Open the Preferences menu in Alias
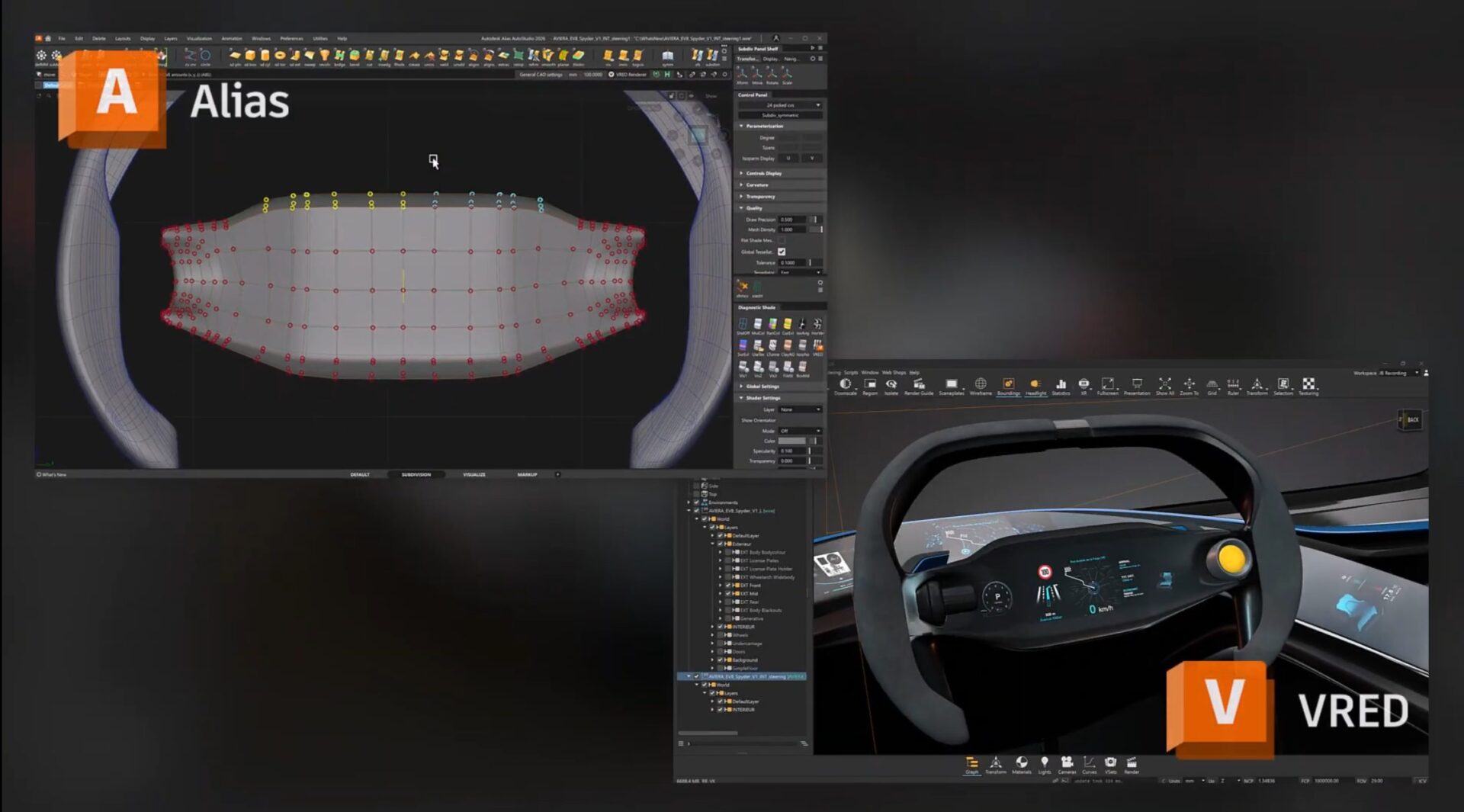The image size is (1464, 812). point(291,38)
